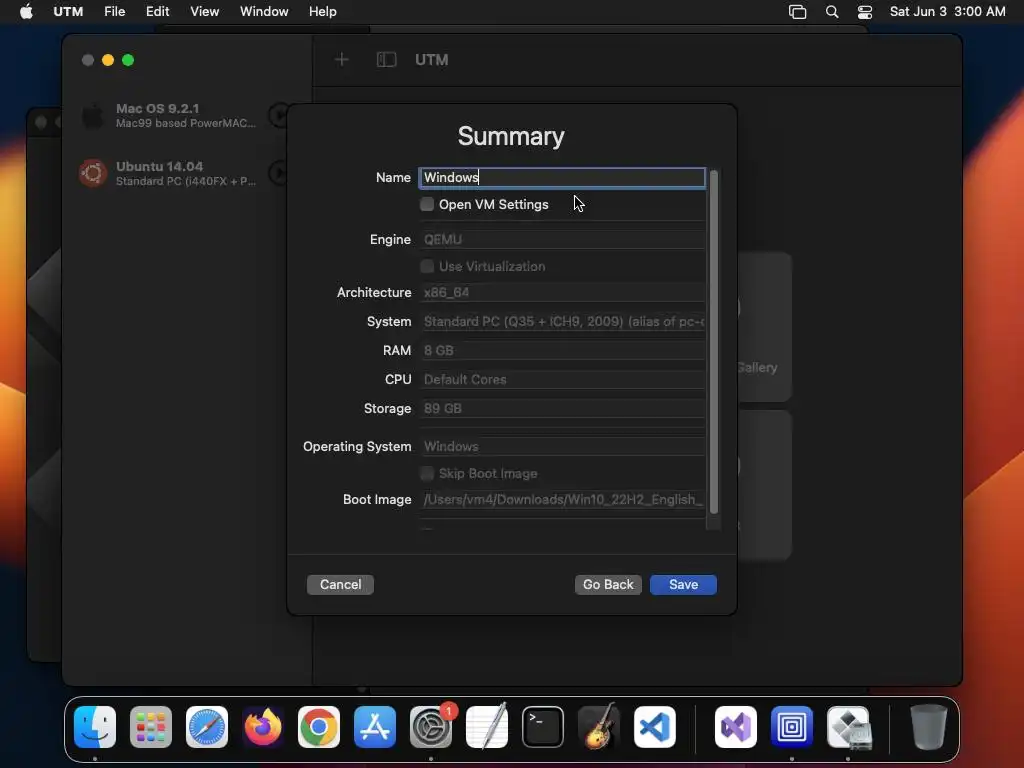
Task: Open Visual Studio purple Dock icon
Action: click(x=736, y=726)
